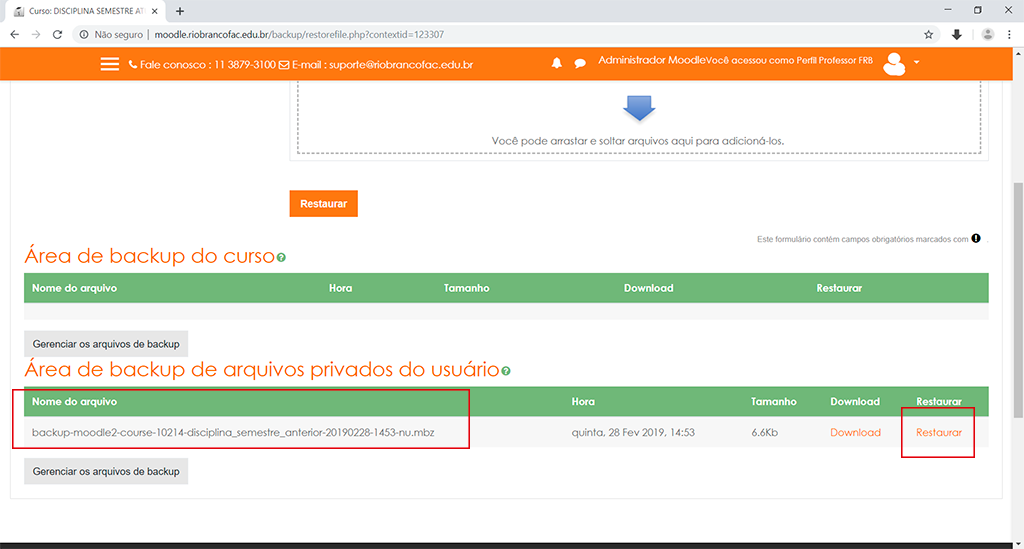The height and width of the screenshot is (549, 1024).
Task: Click the support email suporte@riobrancofac.edu.br
Action: click(x=401, y=65)
